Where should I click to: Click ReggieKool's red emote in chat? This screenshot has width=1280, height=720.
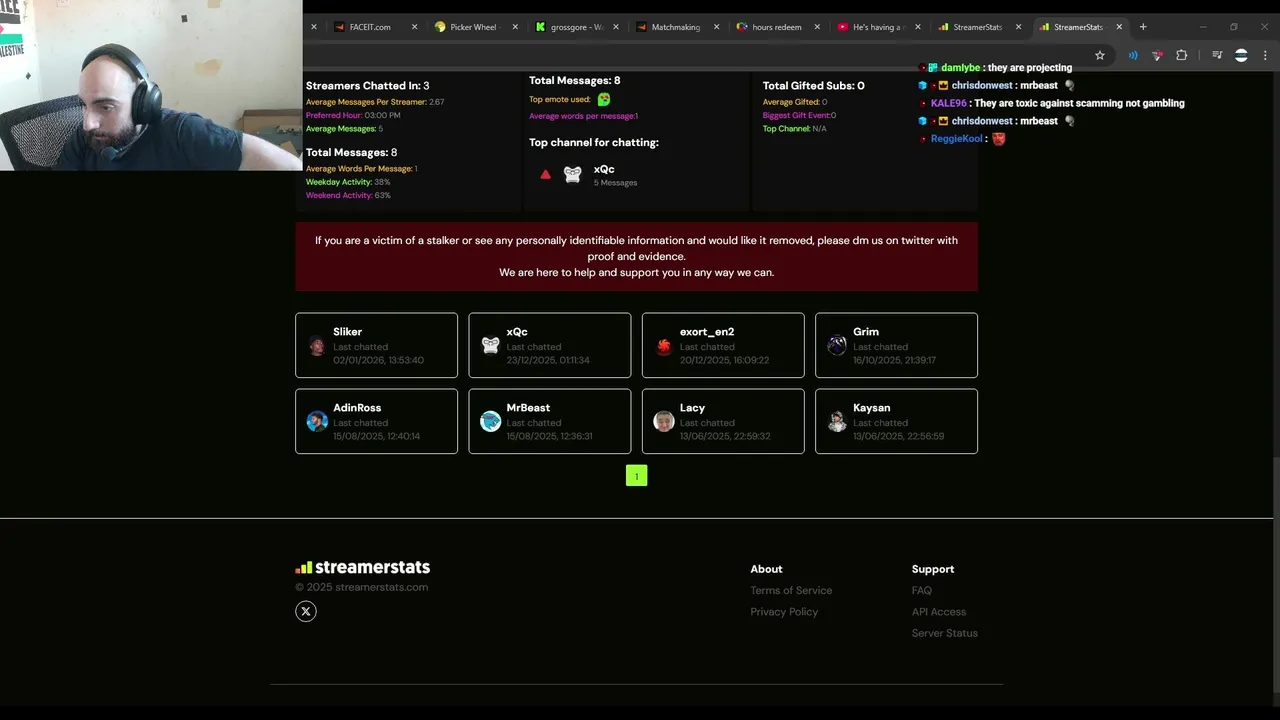[998, 139]
